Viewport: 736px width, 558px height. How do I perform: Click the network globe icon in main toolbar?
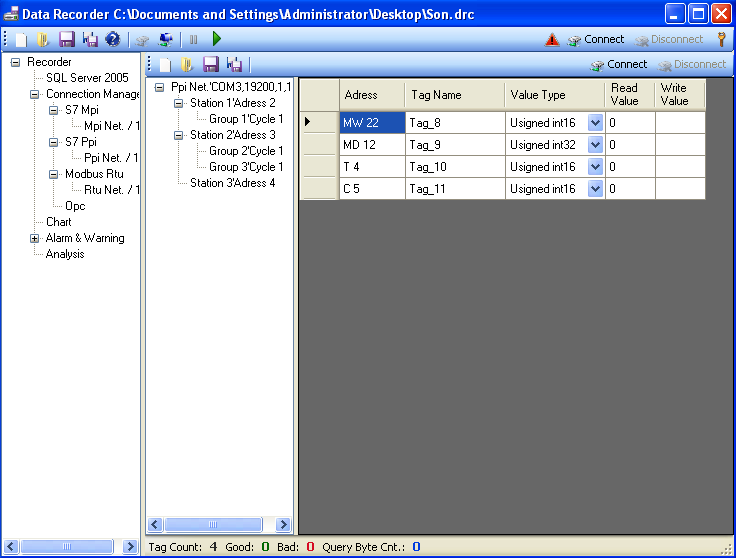pyautogui.click(x=165, y=39)
